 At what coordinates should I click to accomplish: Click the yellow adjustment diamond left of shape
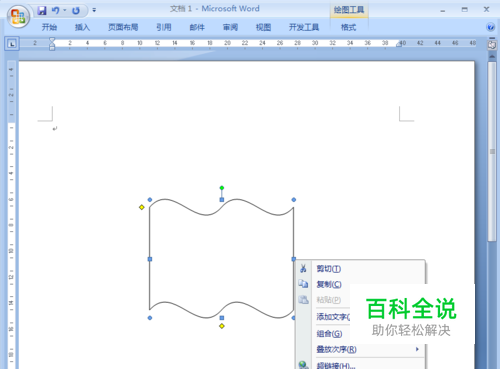(142, 207)
